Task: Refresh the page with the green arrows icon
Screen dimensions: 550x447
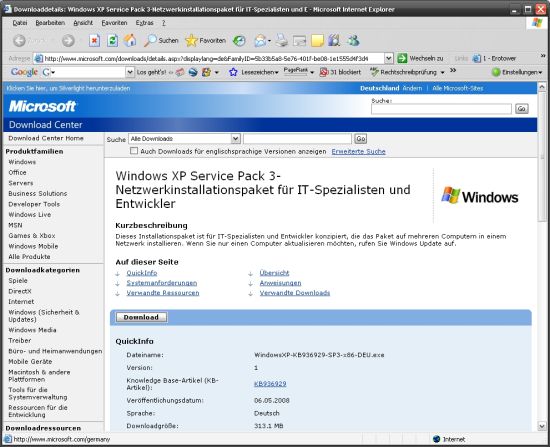Action: (112, 41)
